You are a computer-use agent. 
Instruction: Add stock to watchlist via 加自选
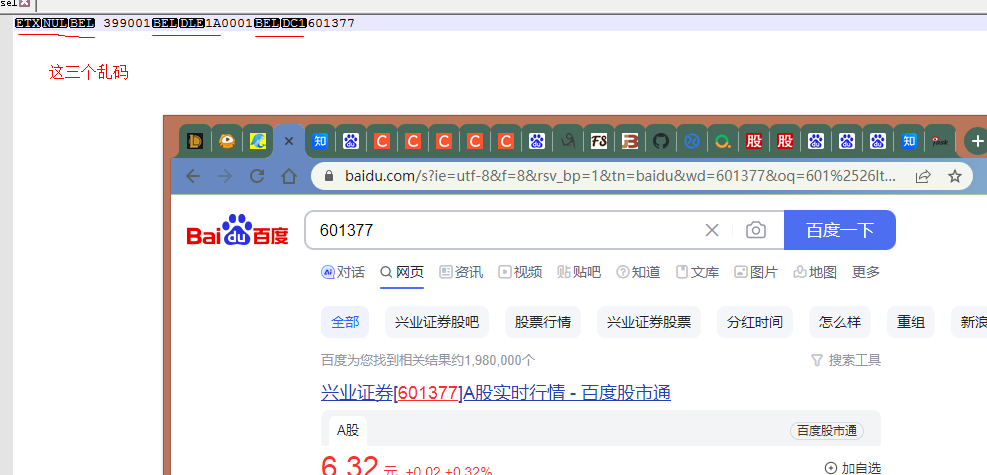pyautogui.click(x=852, y=468)
